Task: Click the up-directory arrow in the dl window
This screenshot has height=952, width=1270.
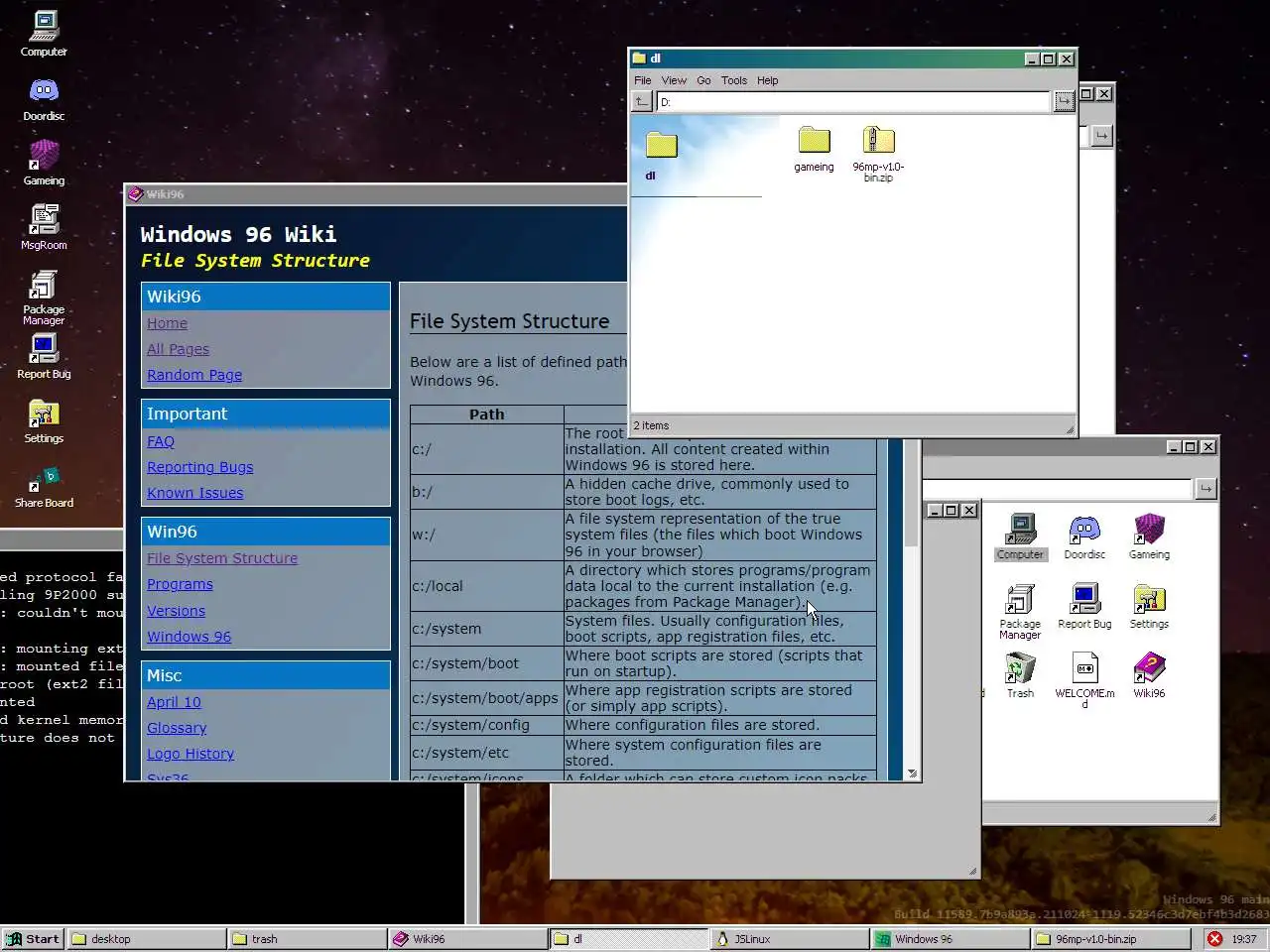Action: click(x=642, y=101)
